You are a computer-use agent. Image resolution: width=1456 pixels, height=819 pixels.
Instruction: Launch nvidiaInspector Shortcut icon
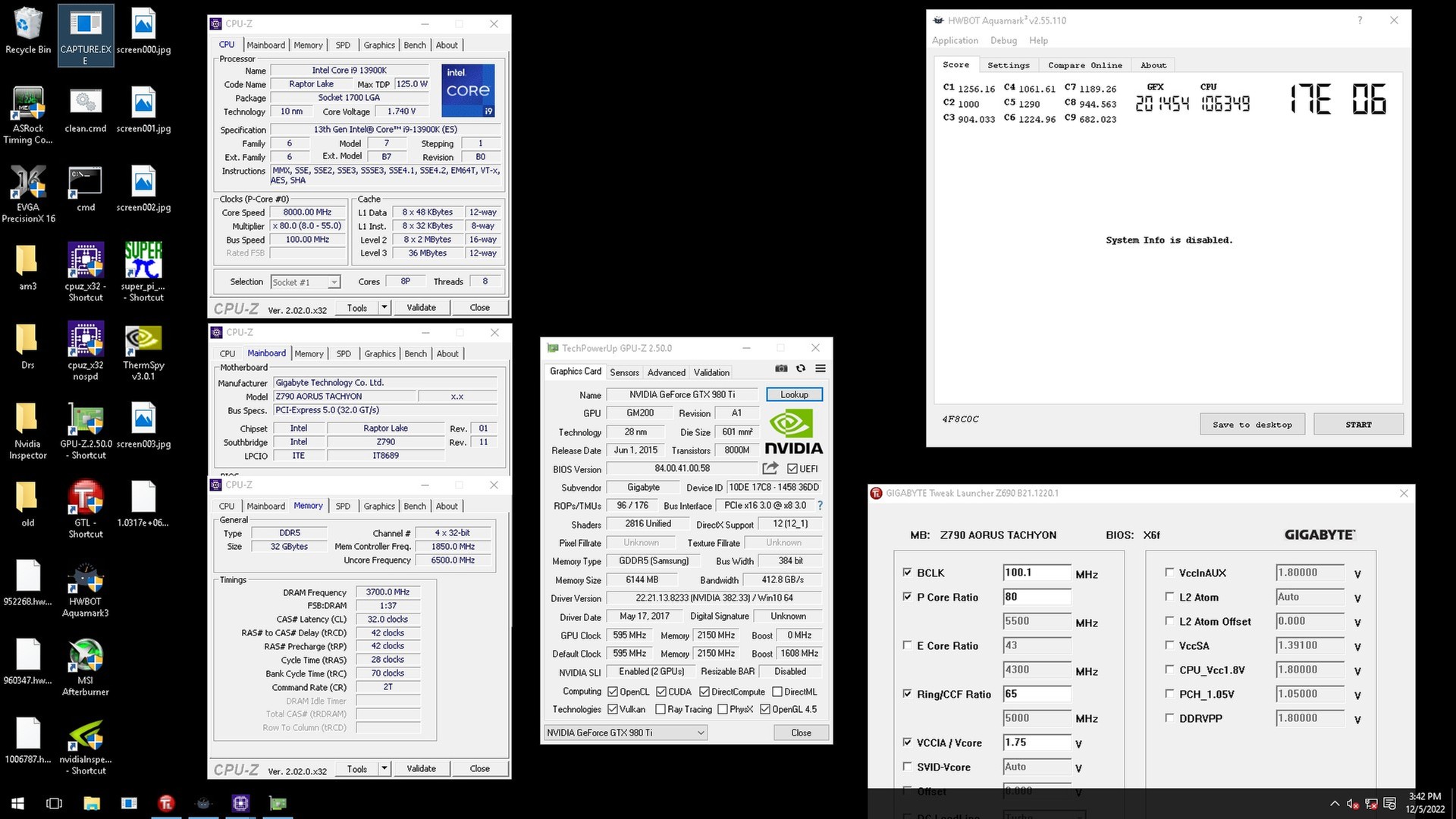(86, 746)
